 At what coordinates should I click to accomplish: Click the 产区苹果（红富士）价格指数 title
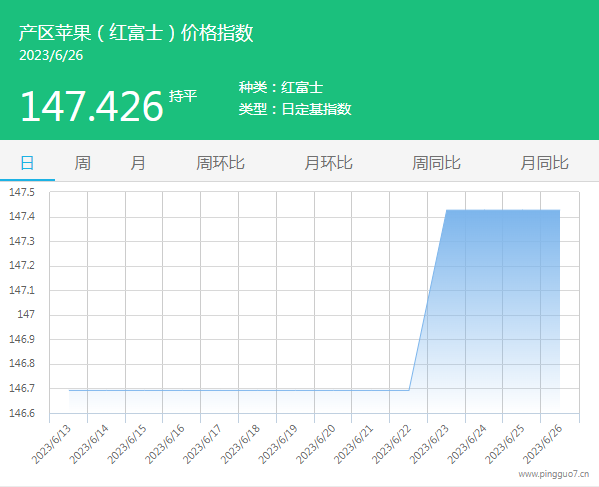click(136, 32)
